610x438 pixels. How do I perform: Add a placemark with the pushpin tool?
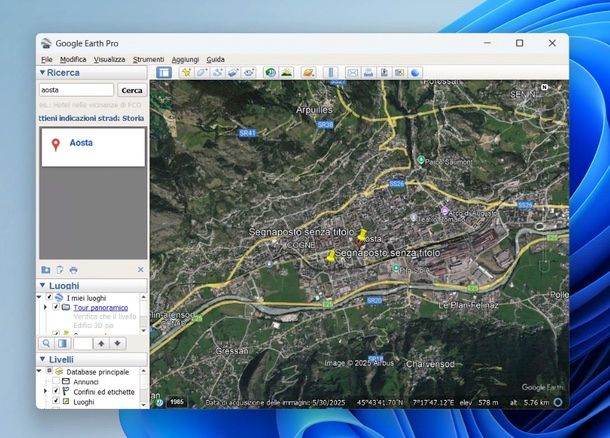pos(186,72)
